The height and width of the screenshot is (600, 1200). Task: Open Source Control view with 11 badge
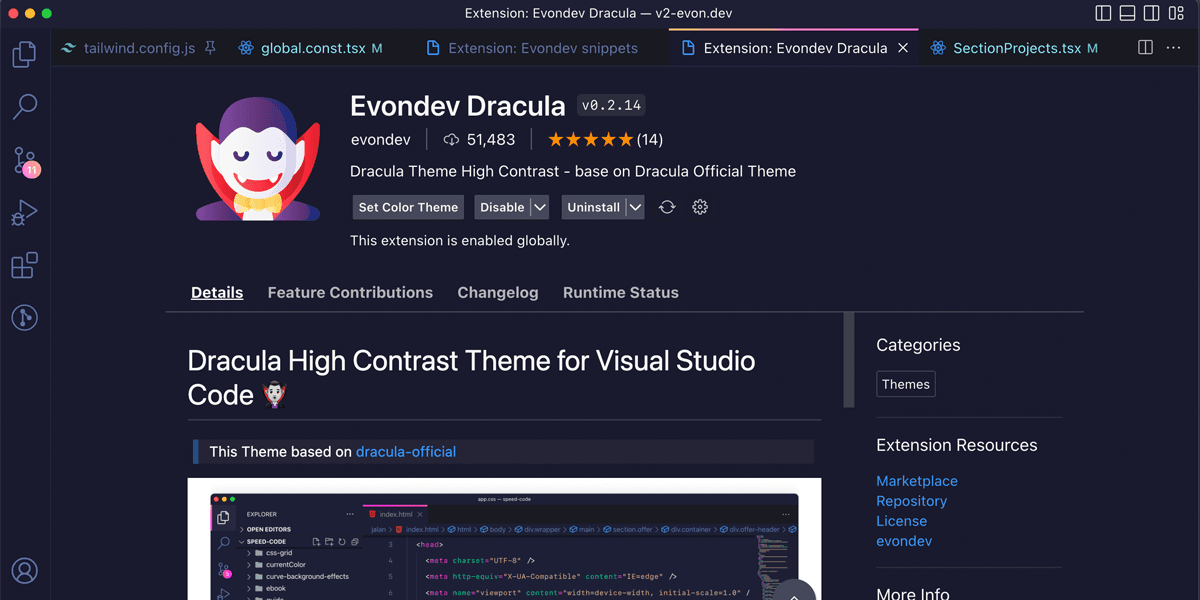[x=25, y=160]
